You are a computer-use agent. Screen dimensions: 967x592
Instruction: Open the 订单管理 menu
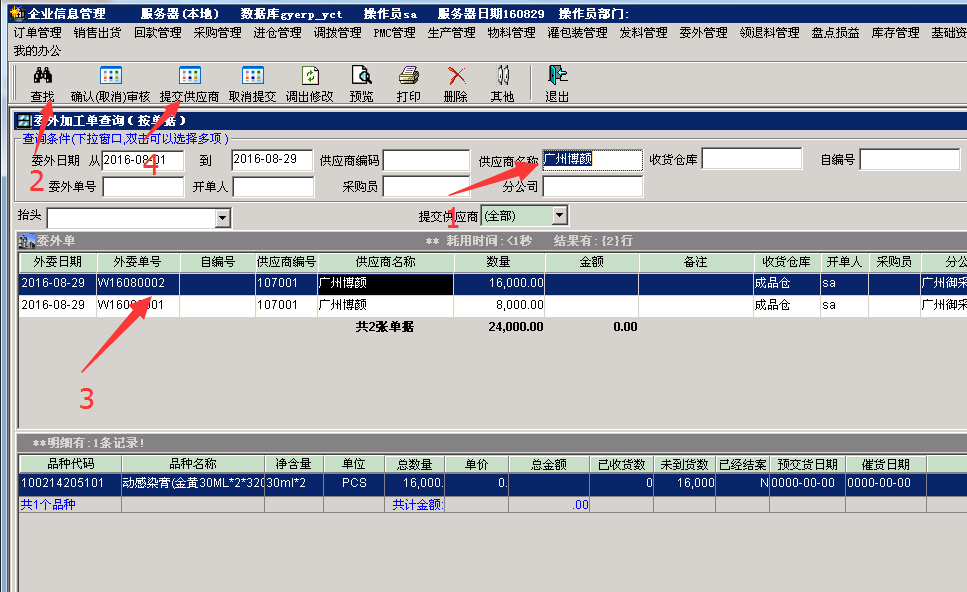point(38,33)
